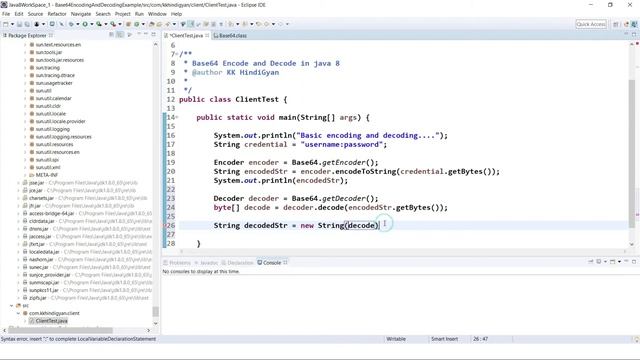Select the Java perspective icon

626,24
